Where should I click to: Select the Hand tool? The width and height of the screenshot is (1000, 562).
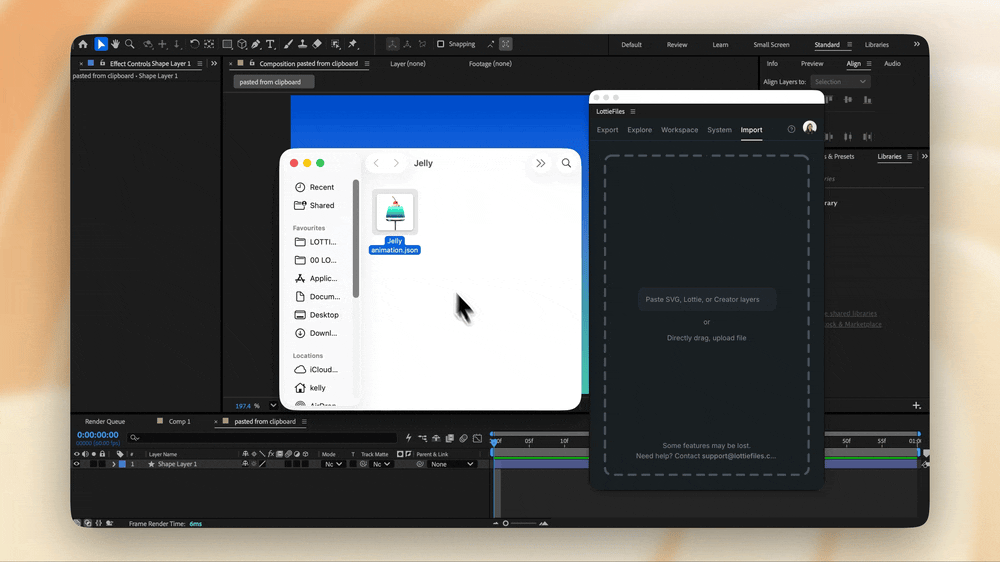[x=115, y=44]
